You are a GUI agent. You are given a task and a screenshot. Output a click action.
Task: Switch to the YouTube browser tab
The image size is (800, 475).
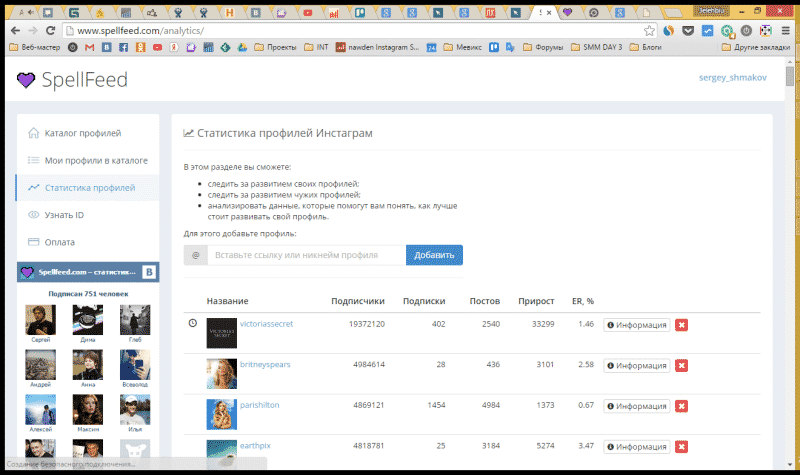[x=308, y=13]
